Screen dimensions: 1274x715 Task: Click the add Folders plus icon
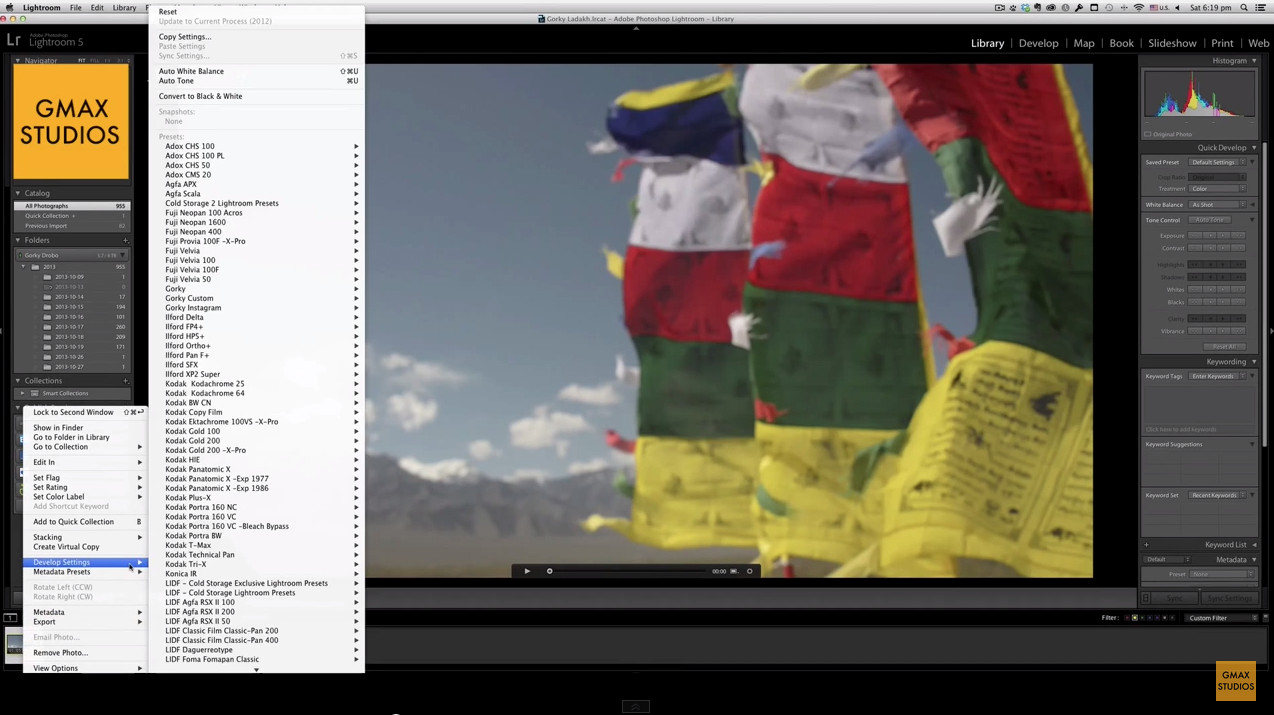[x=126, y=240]
